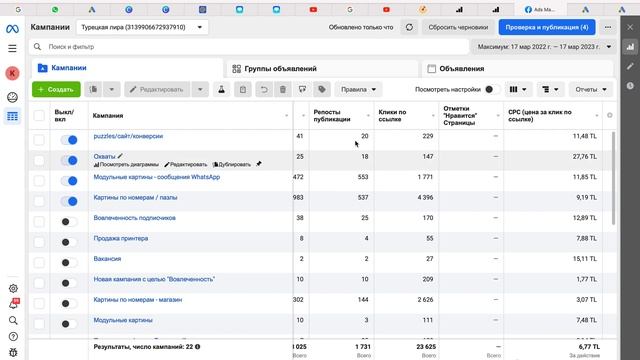Viewport: 640px width, 360px height.
Task: Open the date range dropdown
Action: click(x=544, y=47)
